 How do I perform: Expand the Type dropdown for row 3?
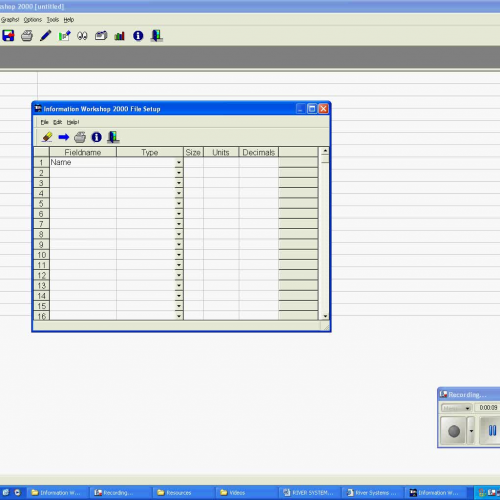[x=179, y=183]
